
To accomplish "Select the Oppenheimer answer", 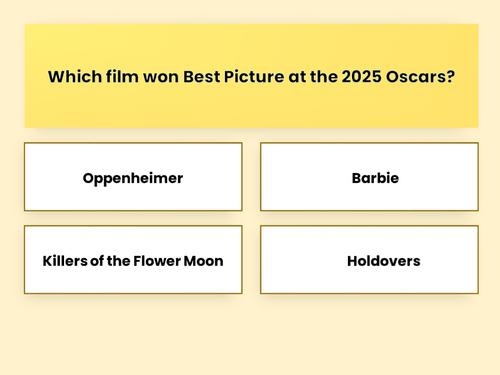I will (133, 177).
